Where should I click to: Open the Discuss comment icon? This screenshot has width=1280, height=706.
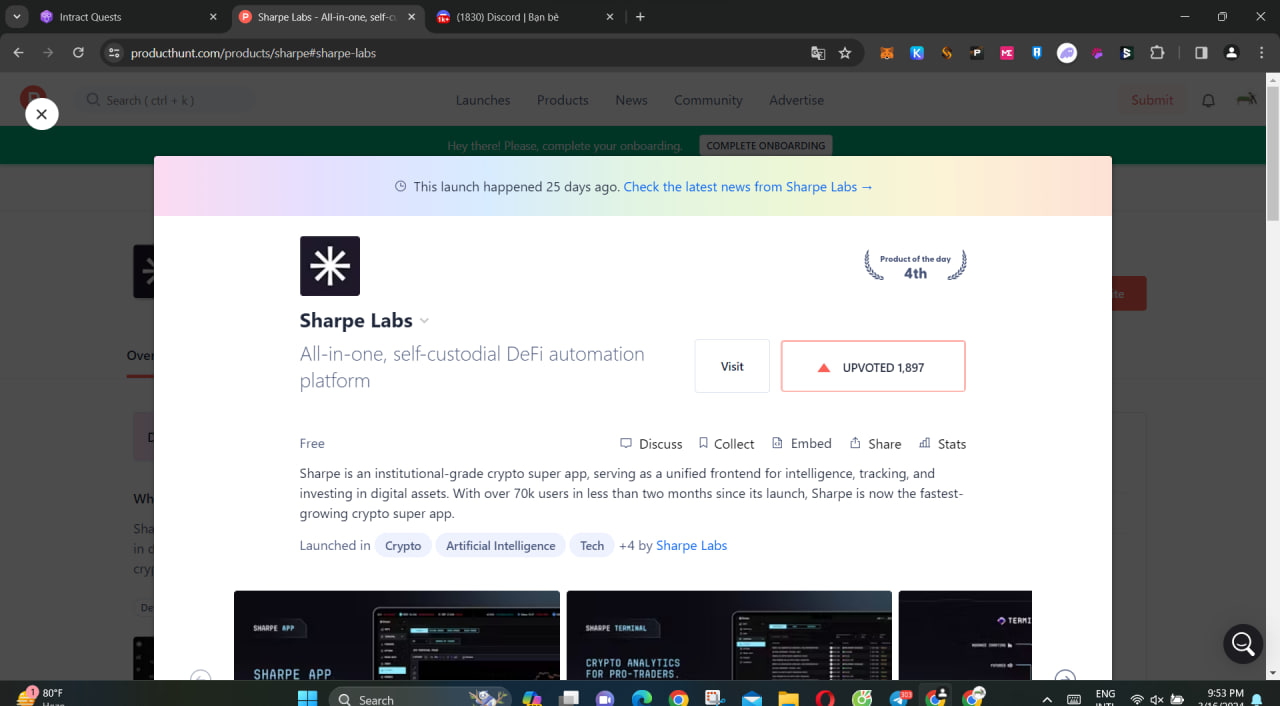click(626, 443)
